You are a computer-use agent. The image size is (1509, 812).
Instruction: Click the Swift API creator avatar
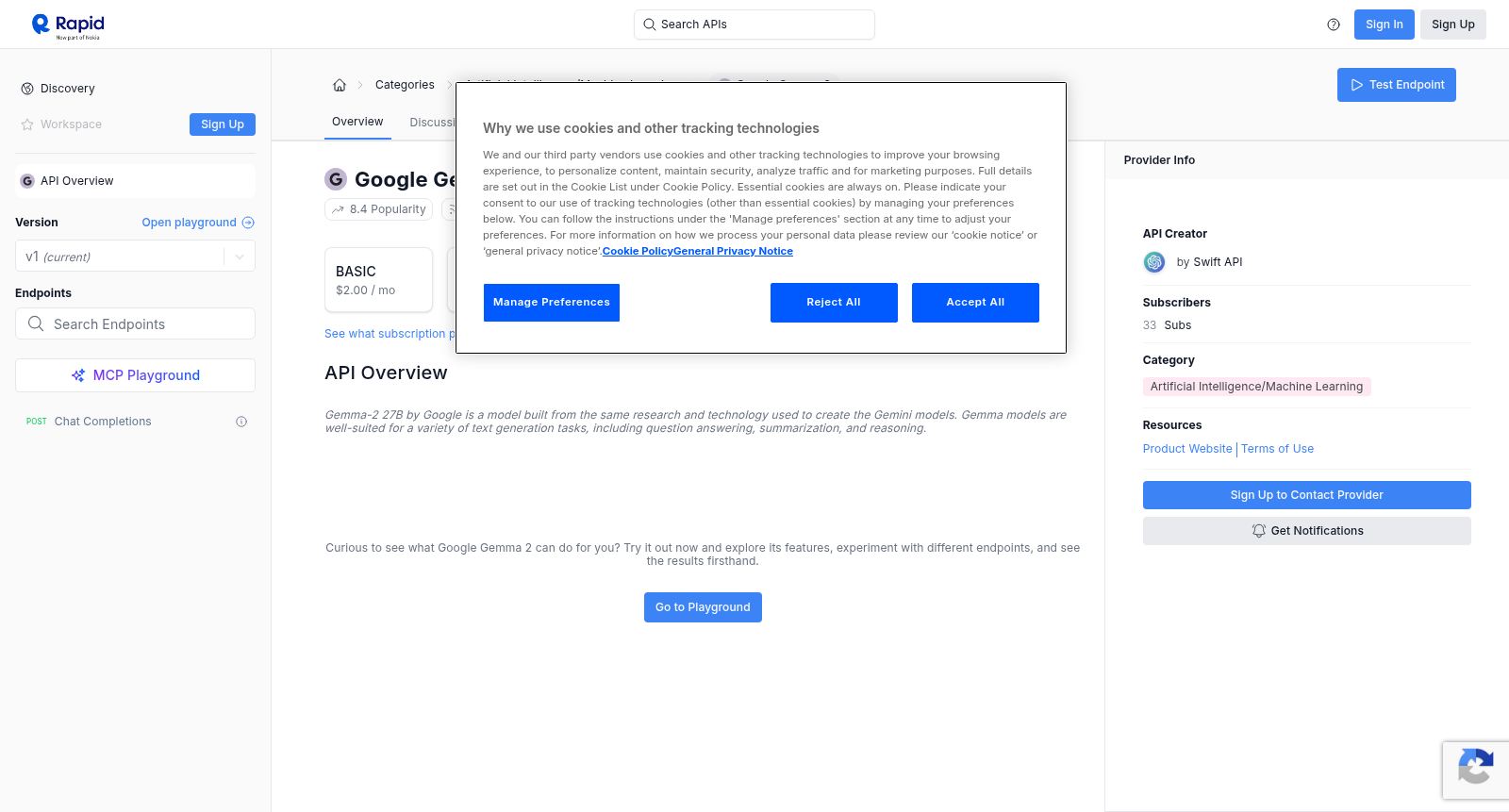coord(1154,262)
